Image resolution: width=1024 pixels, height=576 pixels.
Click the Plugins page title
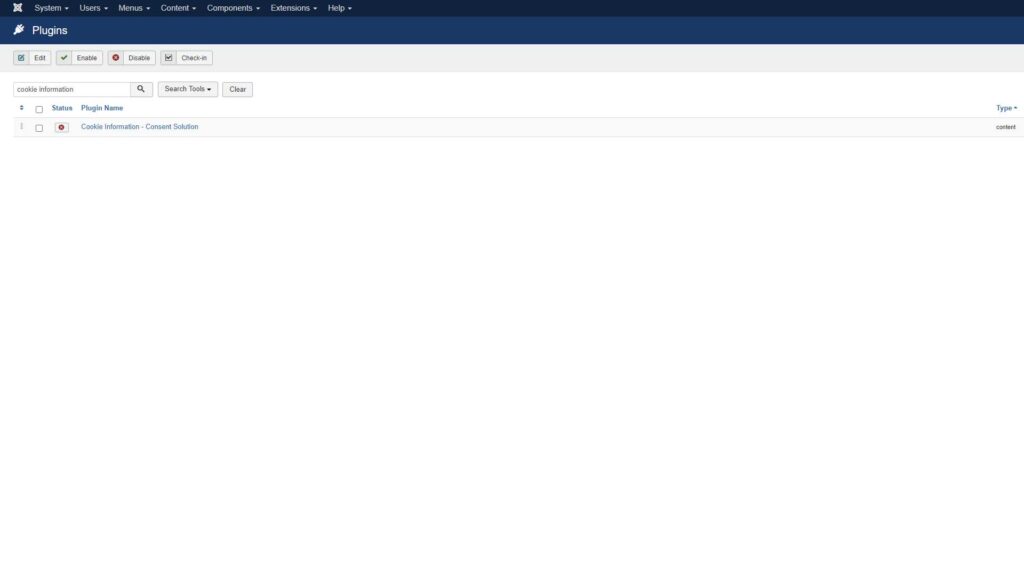tap(50, 30)
